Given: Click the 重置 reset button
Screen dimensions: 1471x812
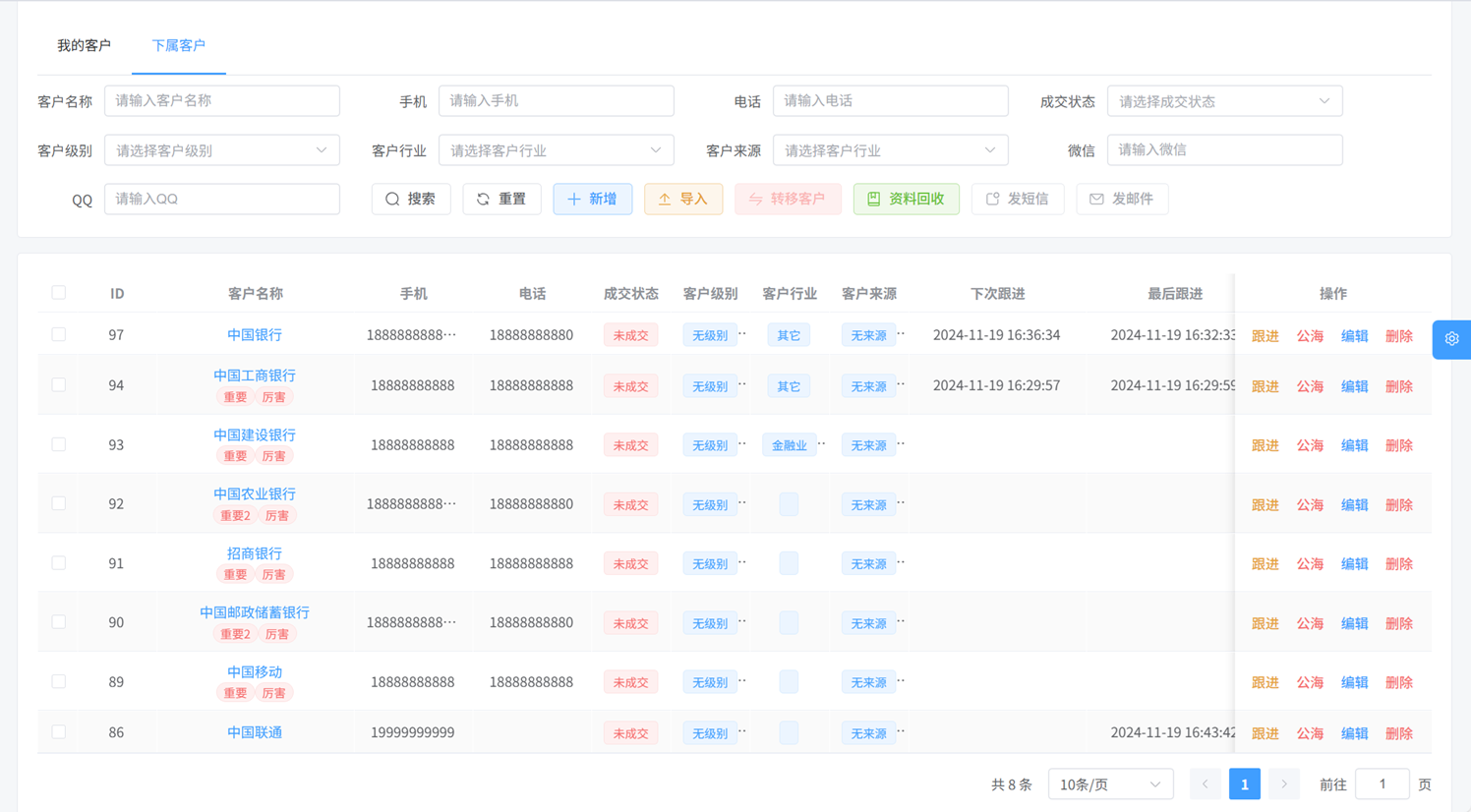Looking at the screenshot, I should (x=501, y=199).
